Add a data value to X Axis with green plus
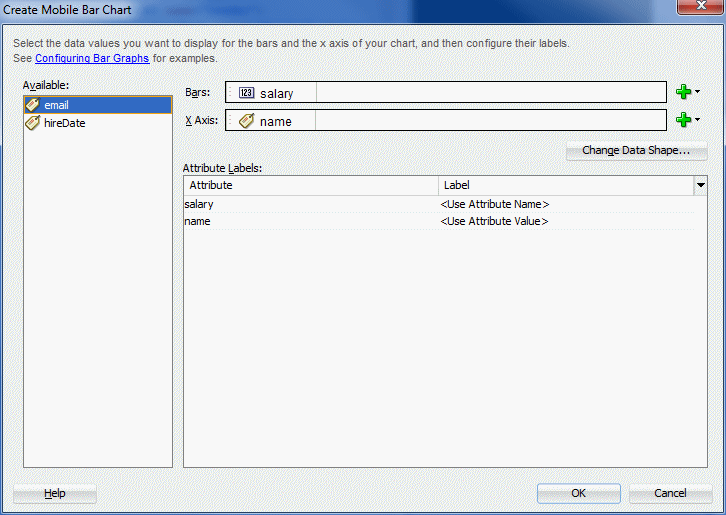Viewport: 726px width, 515px height. pyautogui.click(x=683, y=119)
